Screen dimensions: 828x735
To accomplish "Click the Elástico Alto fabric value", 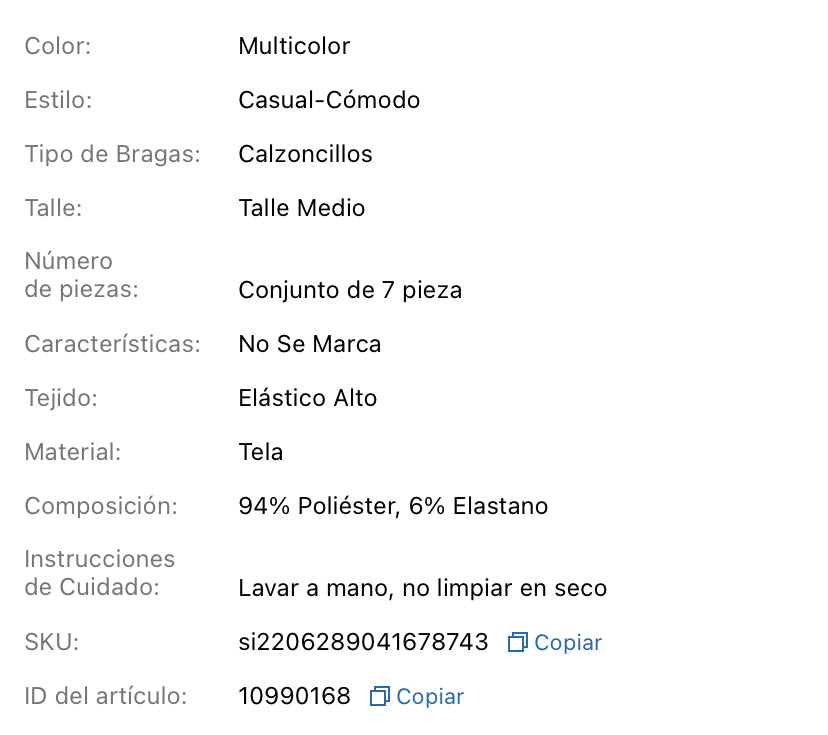I will click(x=307, y=398).
